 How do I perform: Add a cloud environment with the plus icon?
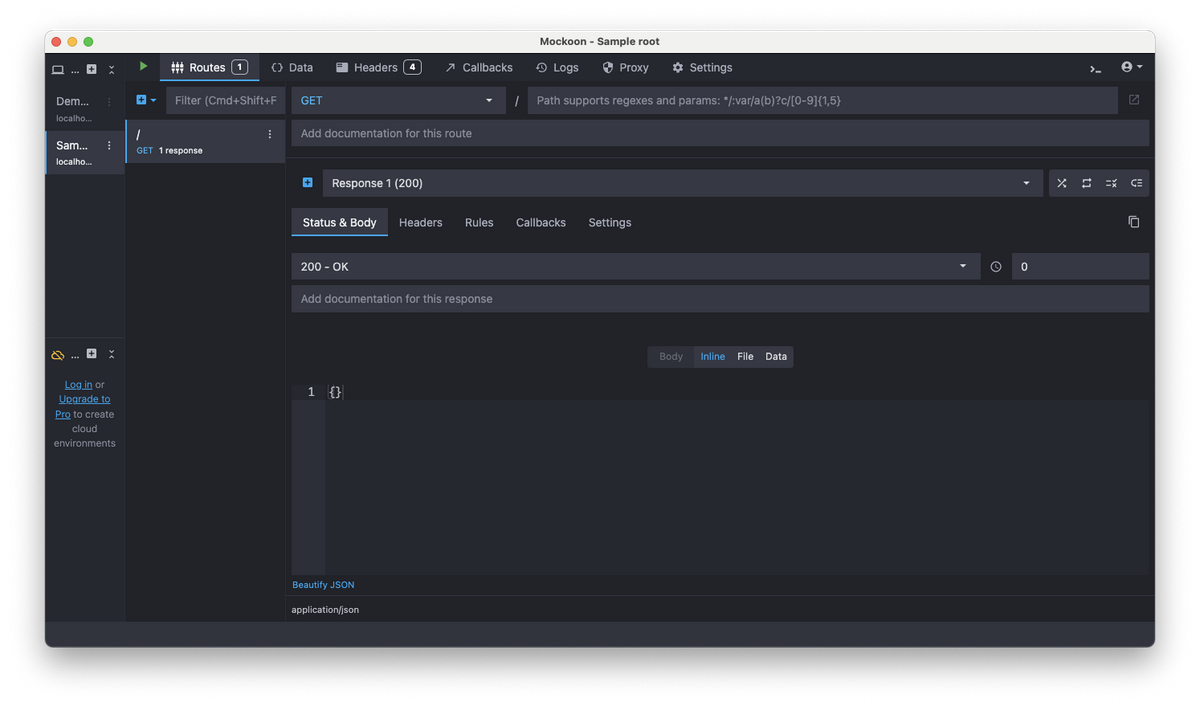91,354
